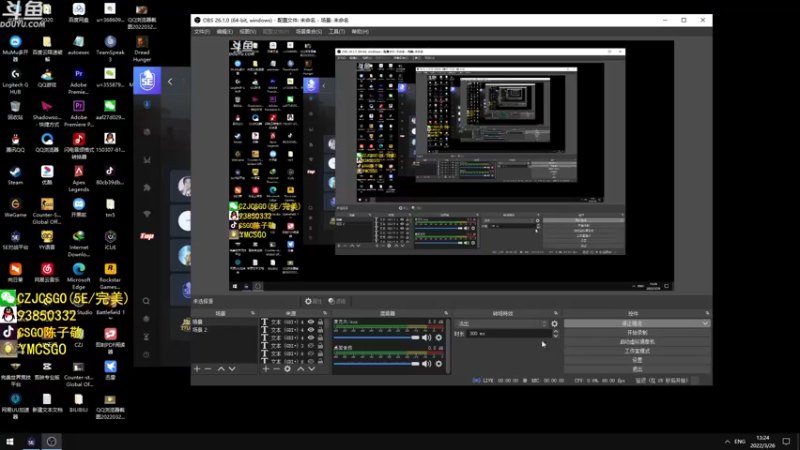Pop out the Audio Mixer dock panel
Screen dimensions: 800x450
[x=446, y=313]
